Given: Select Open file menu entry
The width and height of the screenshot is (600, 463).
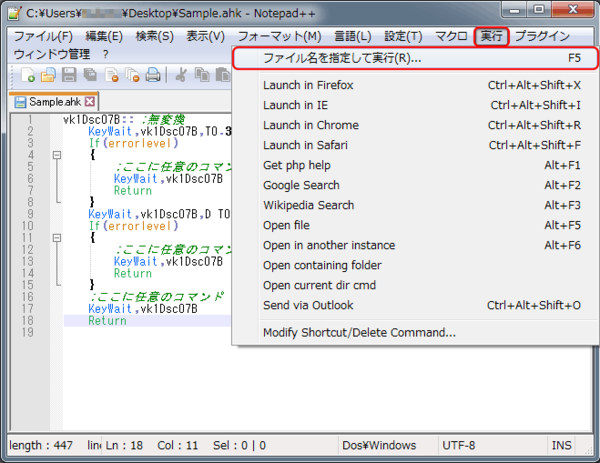Looking at the screenshot, I should 416,225.
